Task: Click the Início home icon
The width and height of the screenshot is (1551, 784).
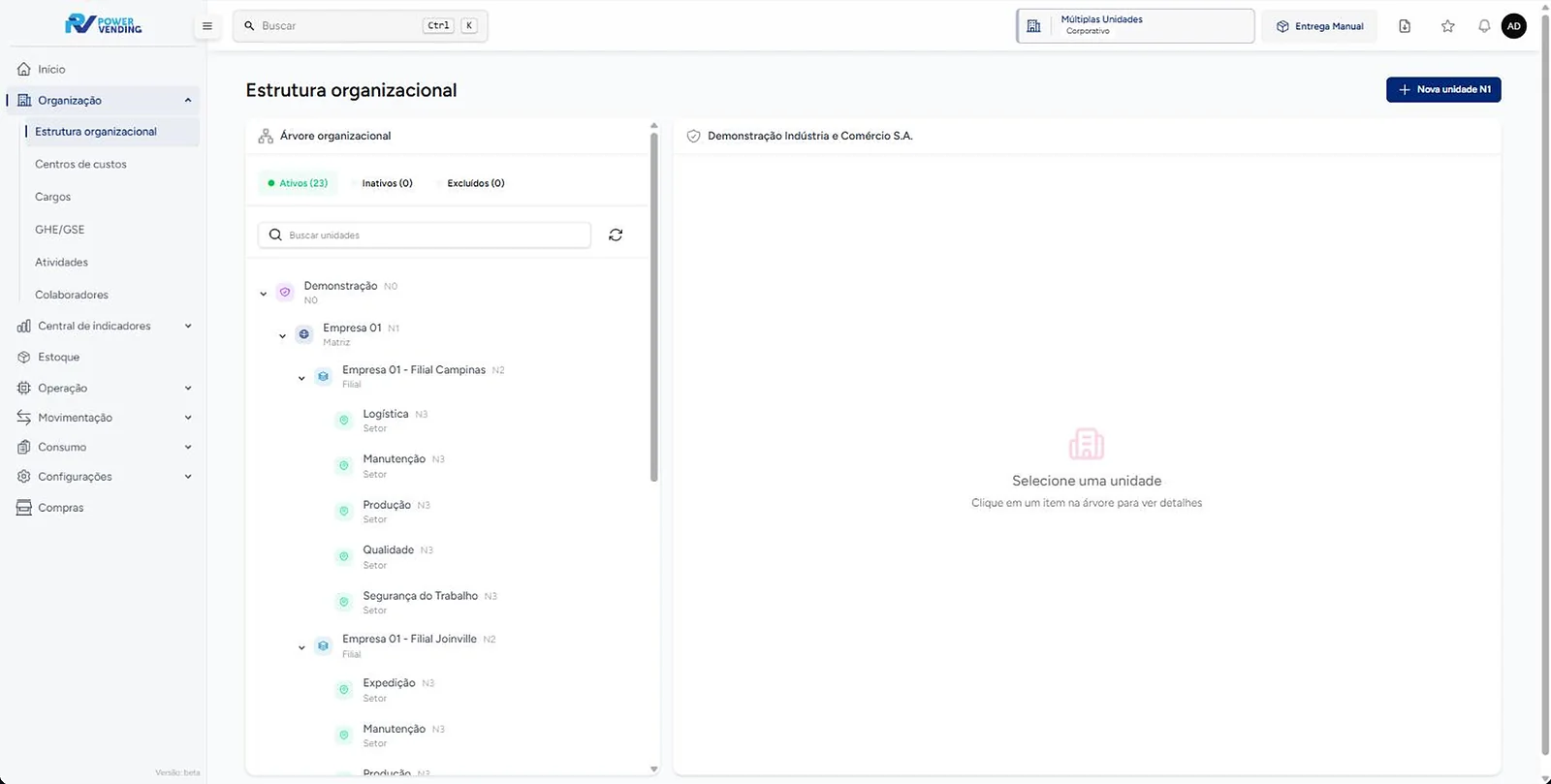Action: (24, 69)
